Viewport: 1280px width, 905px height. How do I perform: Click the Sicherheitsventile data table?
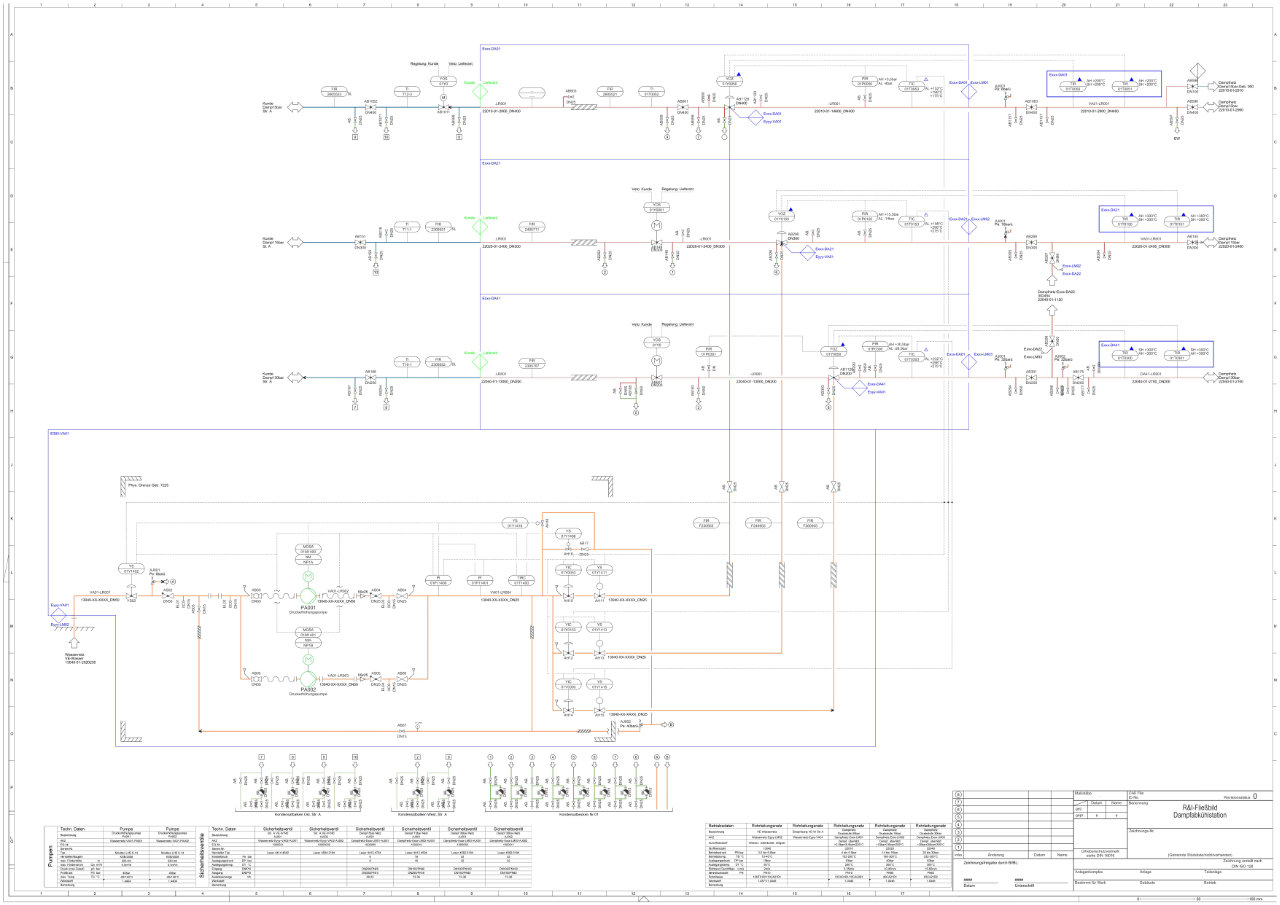pyautogui.click(x=370, y=856)
